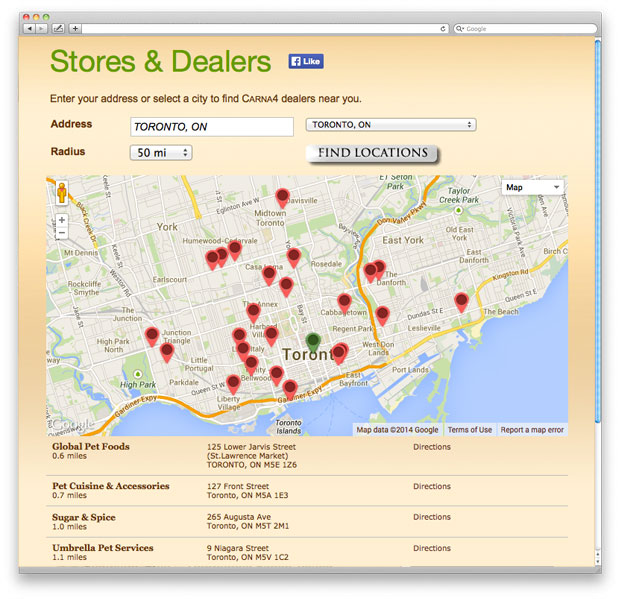The height and width of the screenshot is (599, 620).
Task: Open the Map type dropdown
Action: pos(533,187)
